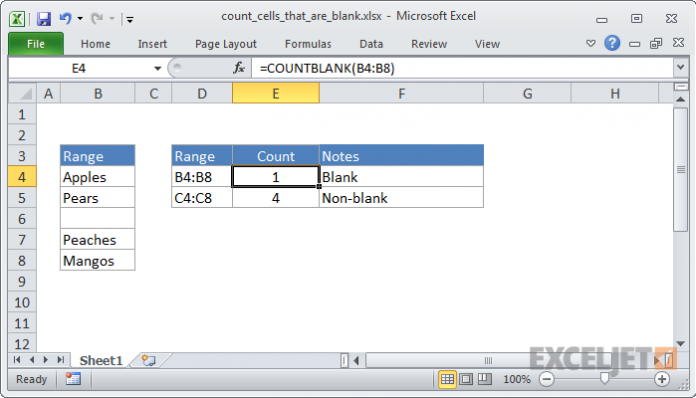Click cell D4 with B4:B8
The width and height of the screenshot is (696, 398).
click(x=202, y=177)
